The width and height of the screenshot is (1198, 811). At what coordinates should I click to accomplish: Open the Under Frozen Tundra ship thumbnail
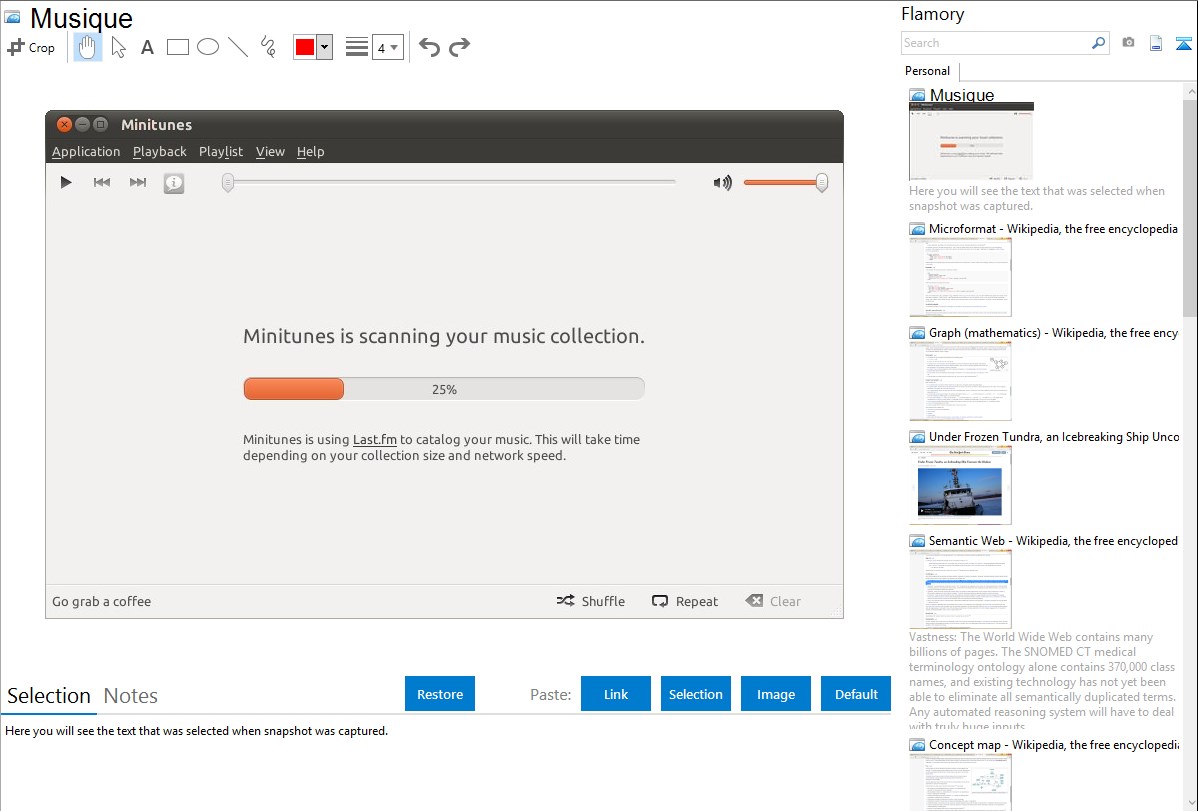coord(960,485)
